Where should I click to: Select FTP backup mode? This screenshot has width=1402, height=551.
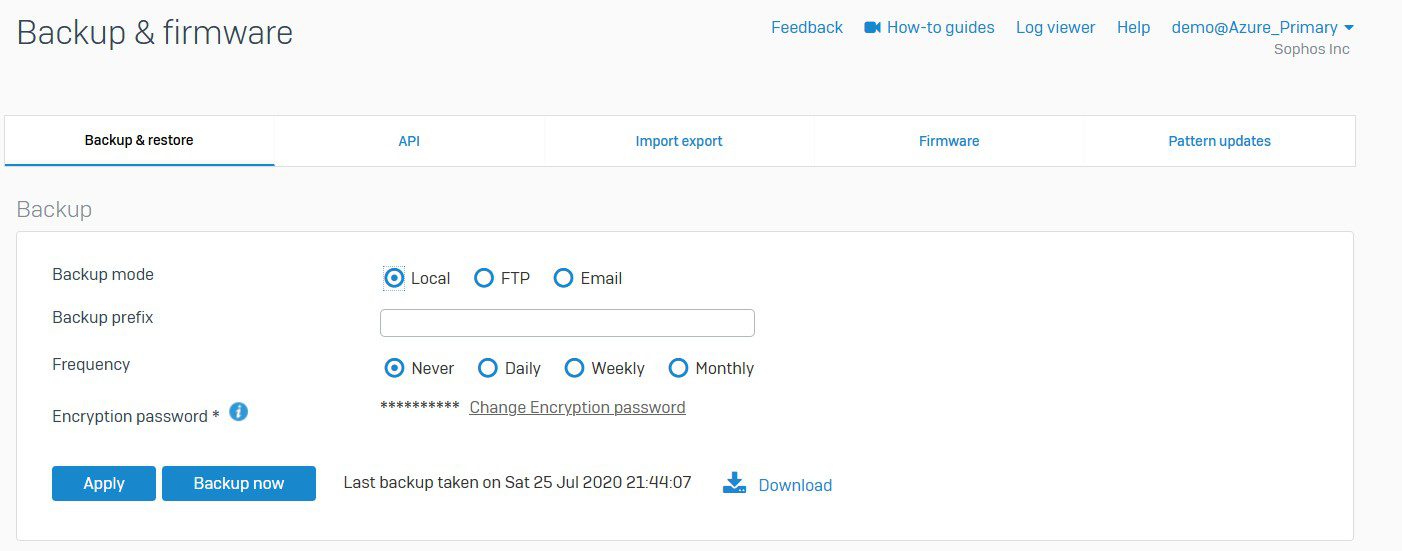pyautogui.click(x=484, y=278)
